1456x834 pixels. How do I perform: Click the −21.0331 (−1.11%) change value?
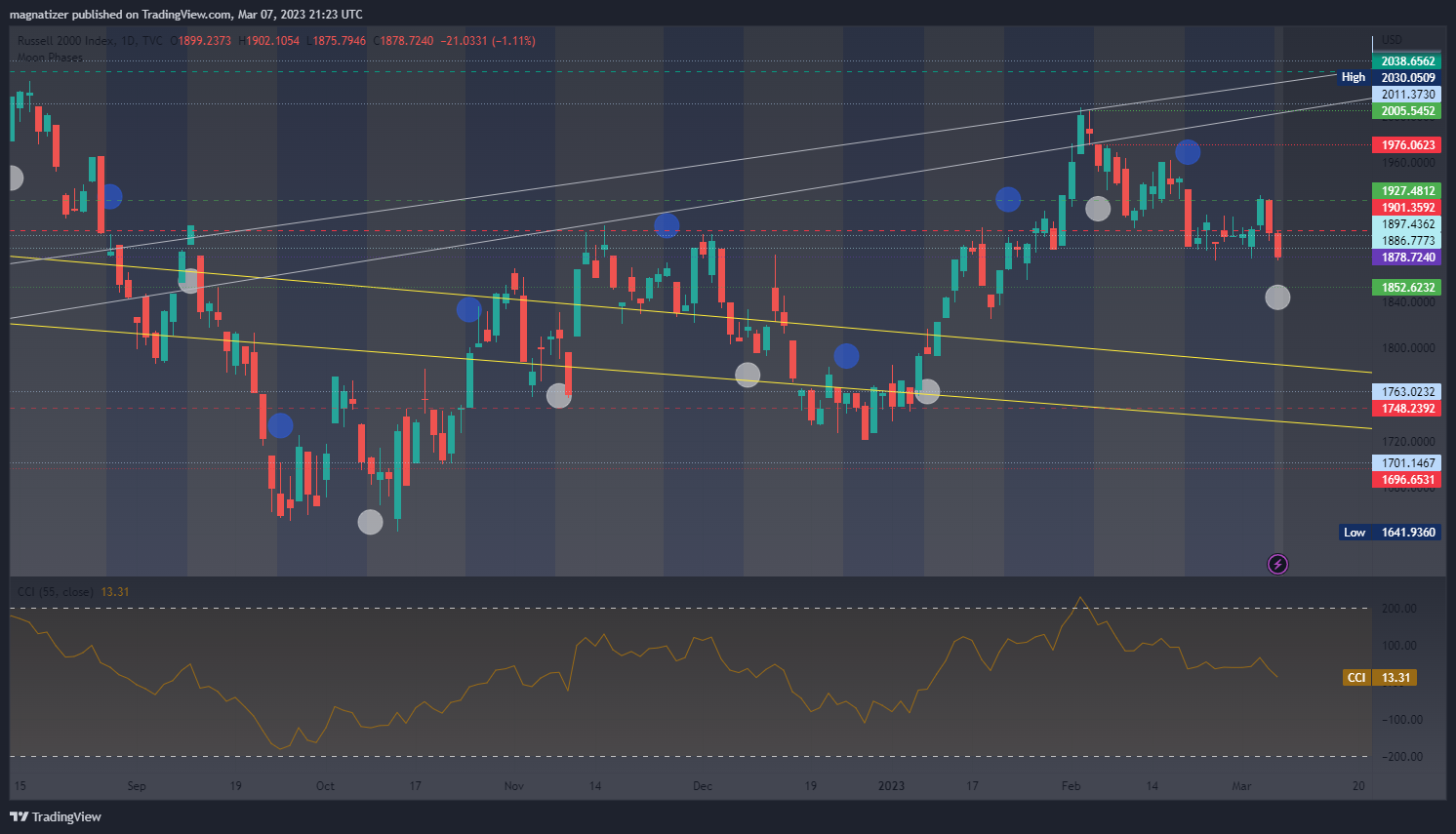(488, 41)
